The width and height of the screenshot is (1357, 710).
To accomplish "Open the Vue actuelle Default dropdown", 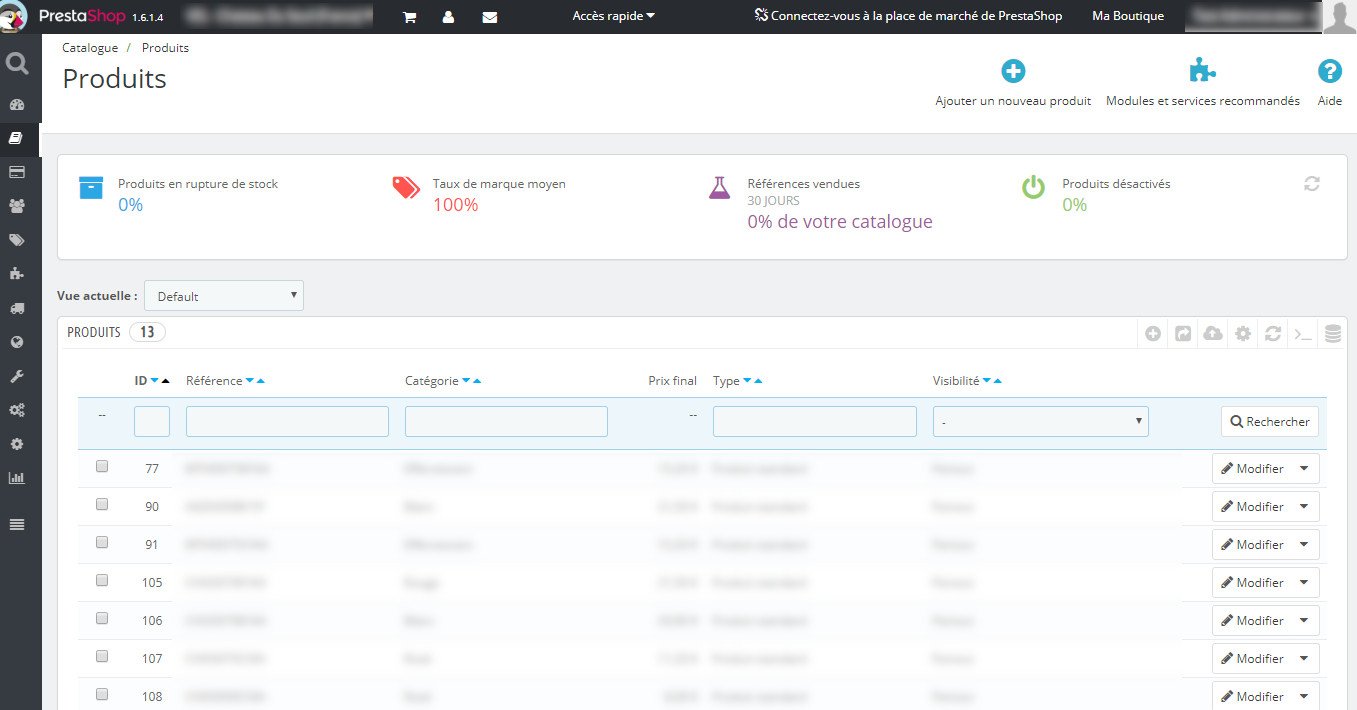I will coord(224,296).
